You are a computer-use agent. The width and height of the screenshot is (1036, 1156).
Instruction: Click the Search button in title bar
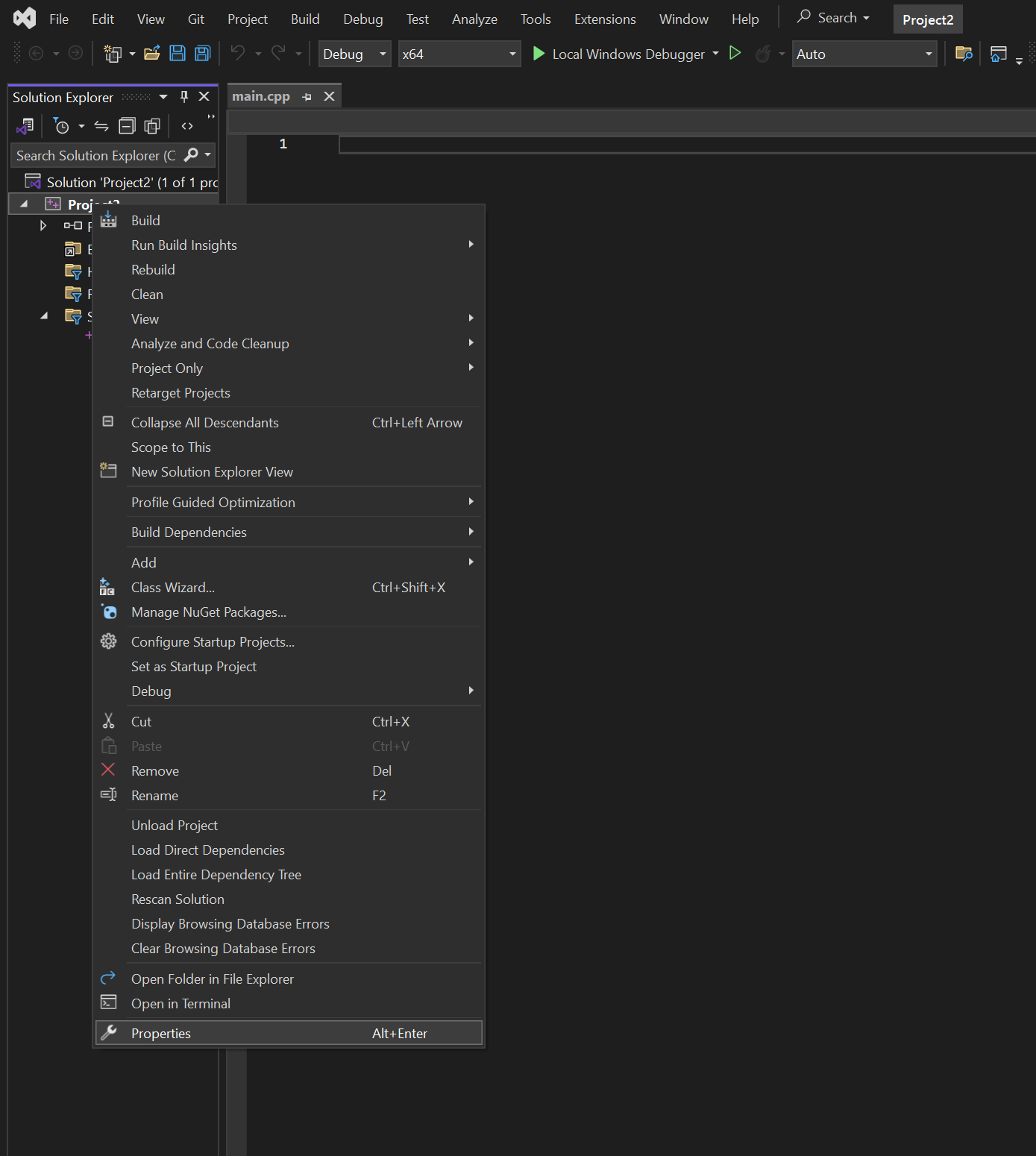click(x=833, y=18)
